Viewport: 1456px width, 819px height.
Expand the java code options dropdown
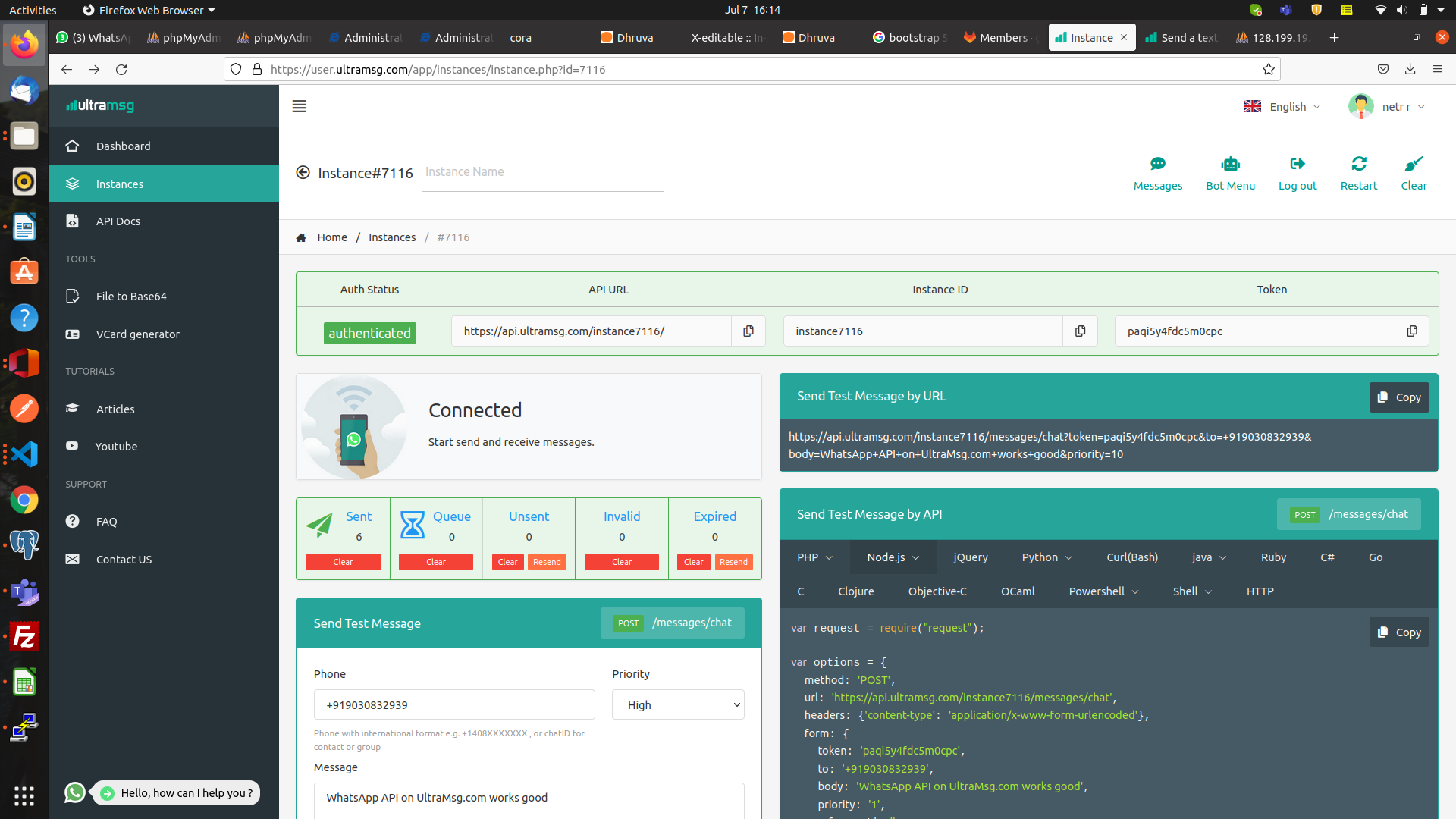coord(1209,557)
